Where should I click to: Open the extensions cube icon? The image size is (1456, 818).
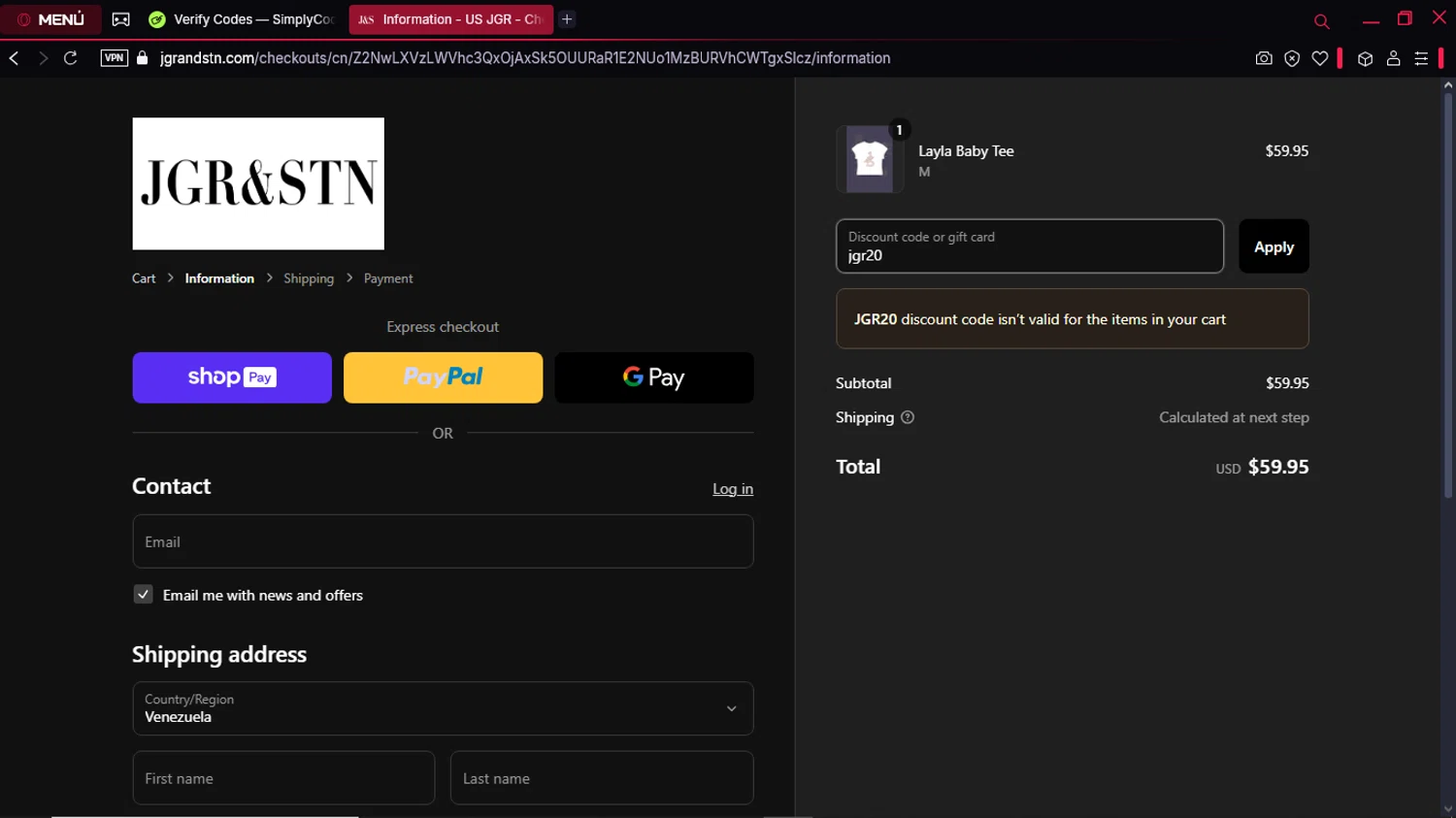click(1365, 58)
